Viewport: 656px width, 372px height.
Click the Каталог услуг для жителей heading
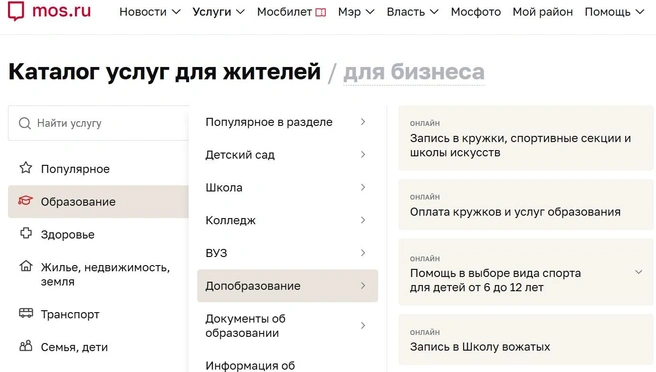(164, 72)
